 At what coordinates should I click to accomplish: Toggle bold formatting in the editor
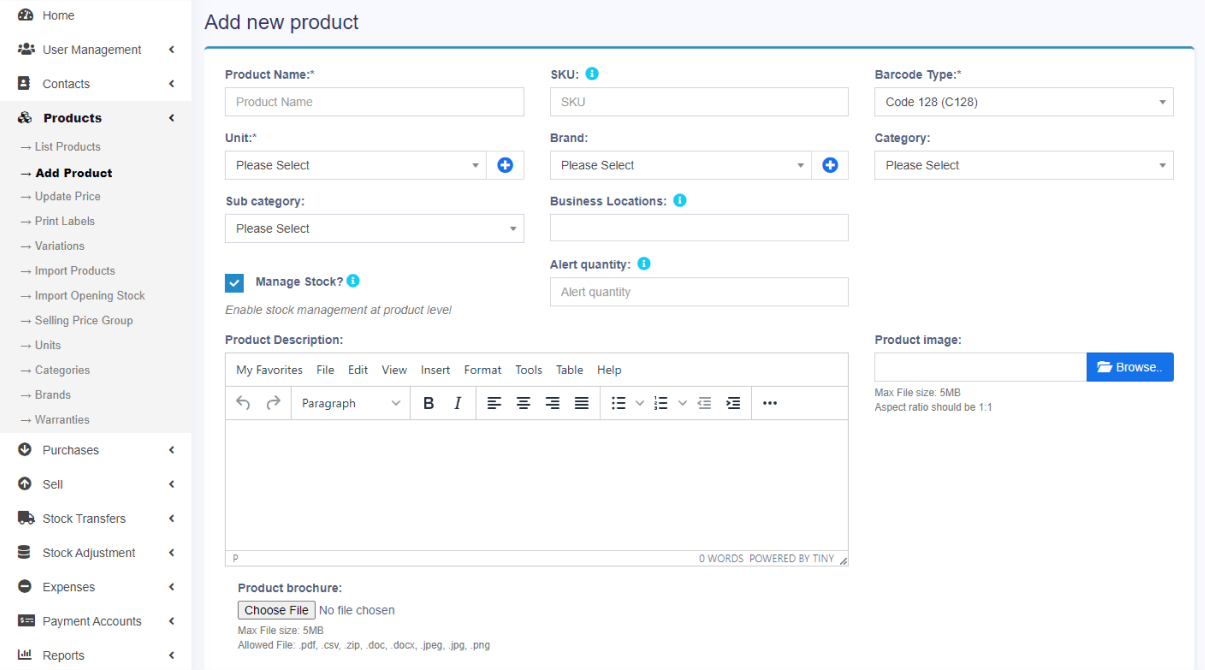[x=429, y=403]
